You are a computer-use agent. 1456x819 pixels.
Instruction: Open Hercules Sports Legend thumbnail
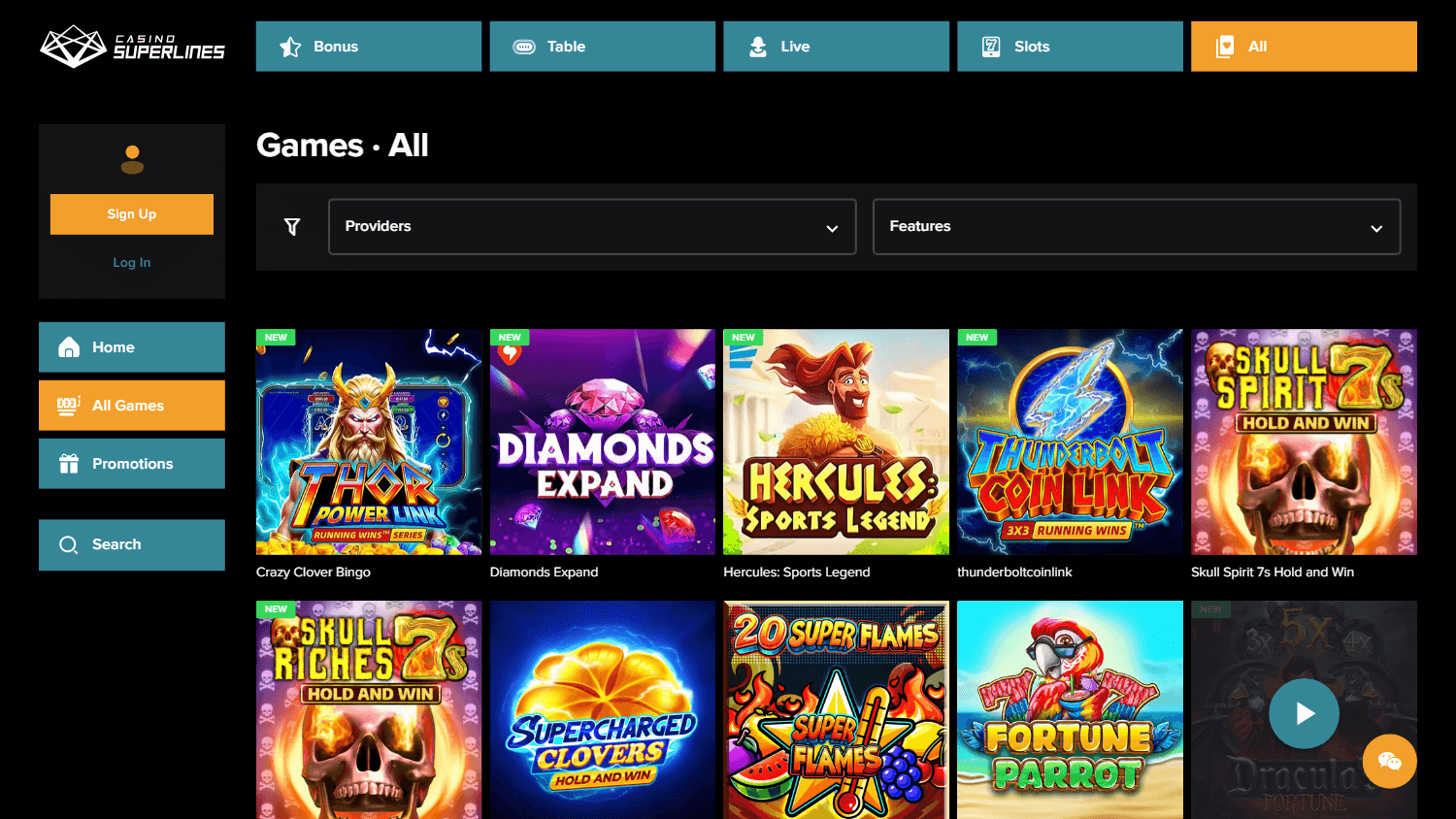point(837,442)
